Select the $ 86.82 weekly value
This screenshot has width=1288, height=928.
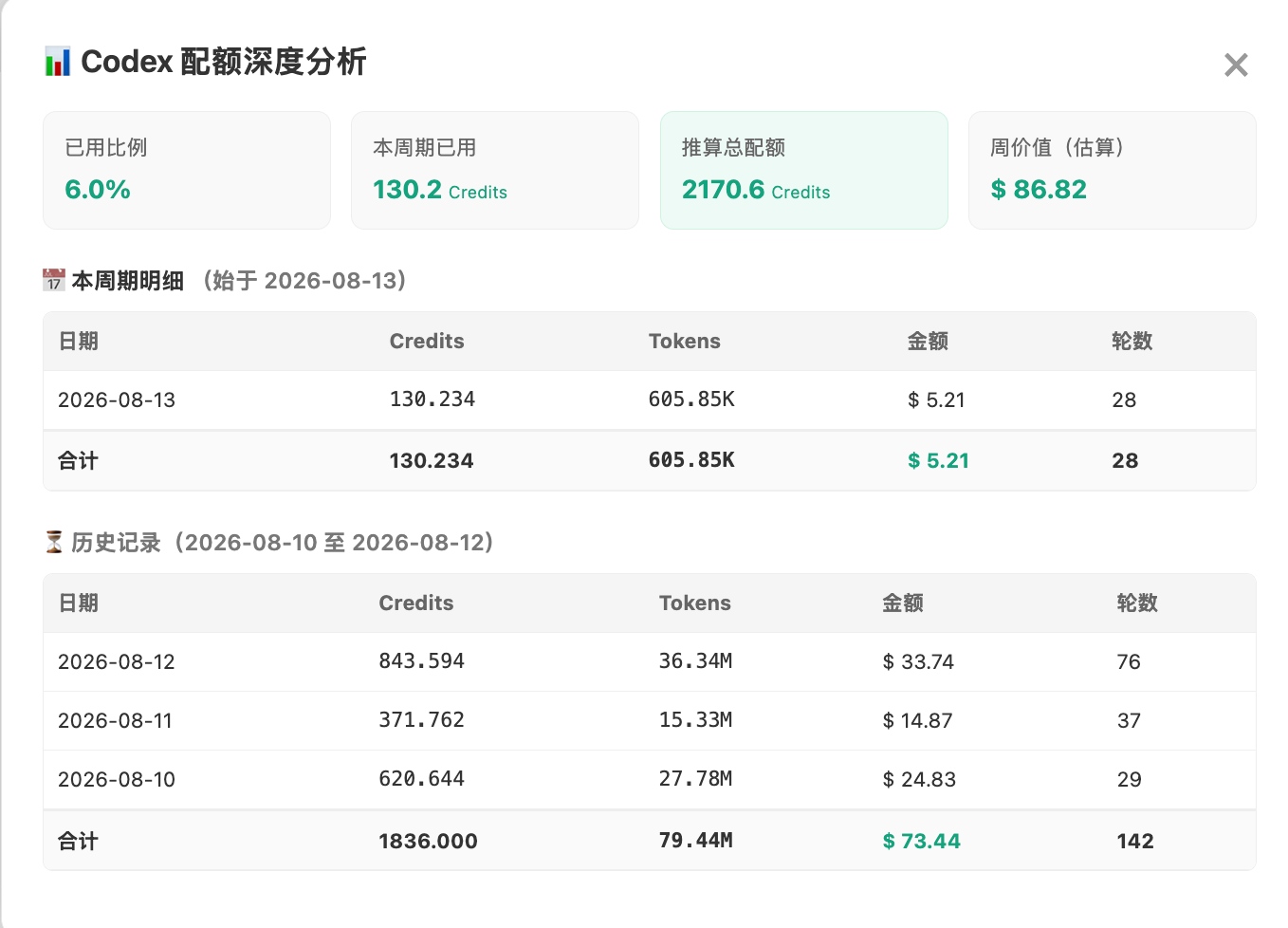[1039, 190]
